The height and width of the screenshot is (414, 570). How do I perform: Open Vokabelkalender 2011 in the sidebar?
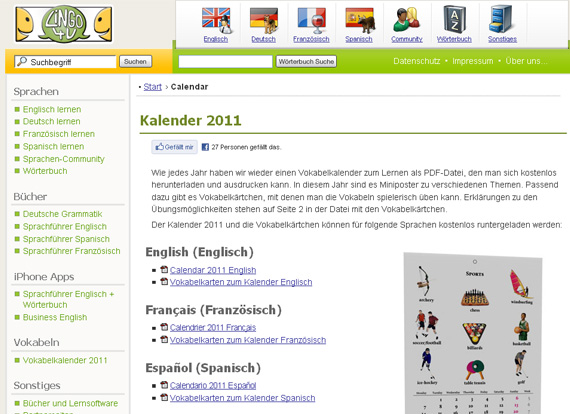(x=65, y=360)
